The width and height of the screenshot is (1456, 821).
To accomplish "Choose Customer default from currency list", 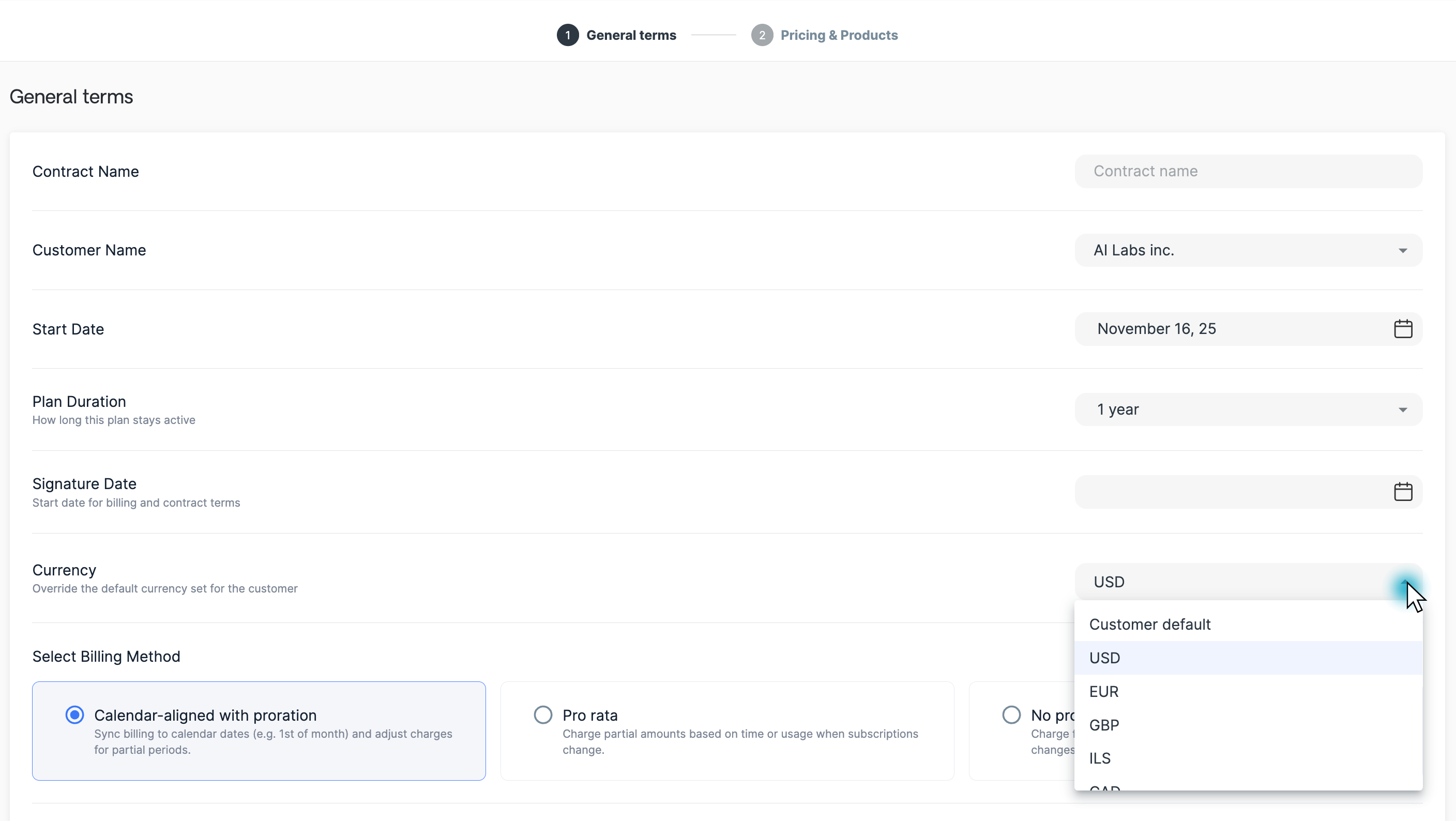I will coord(1150,625).
